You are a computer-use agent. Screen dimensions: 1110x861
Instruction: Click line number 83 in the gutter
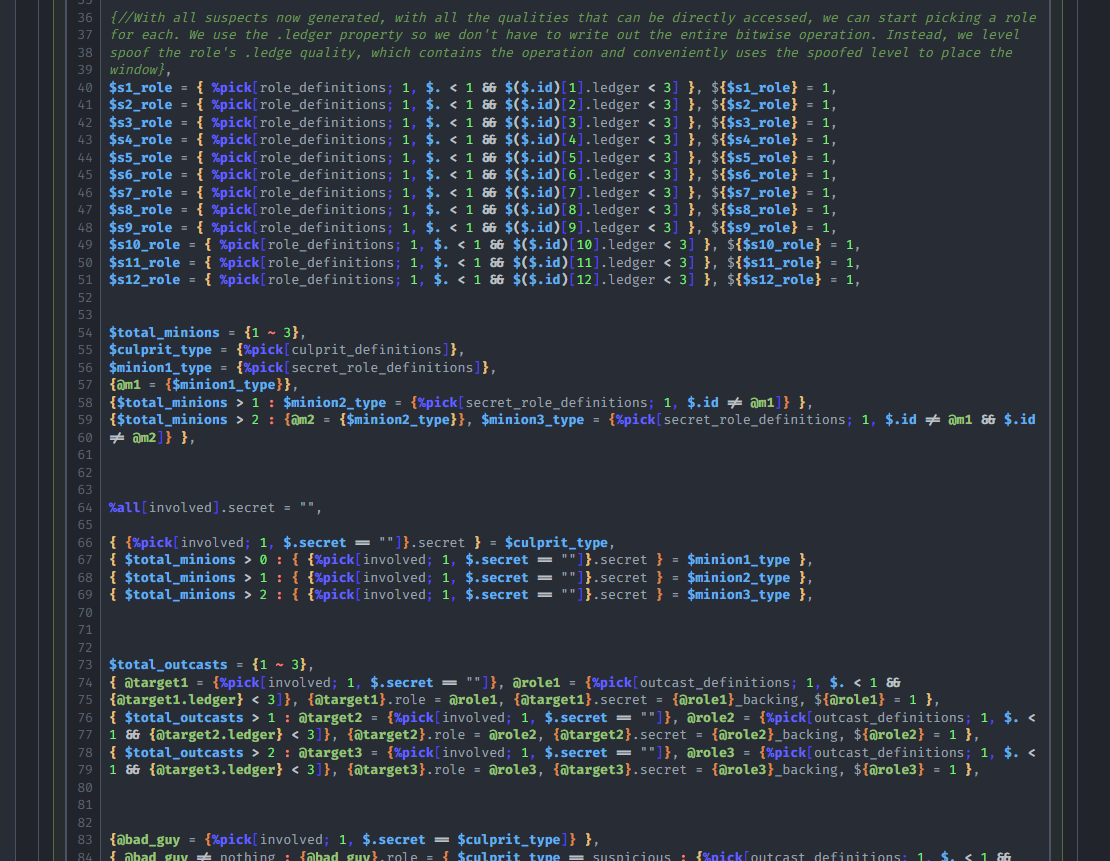point(84,840)
